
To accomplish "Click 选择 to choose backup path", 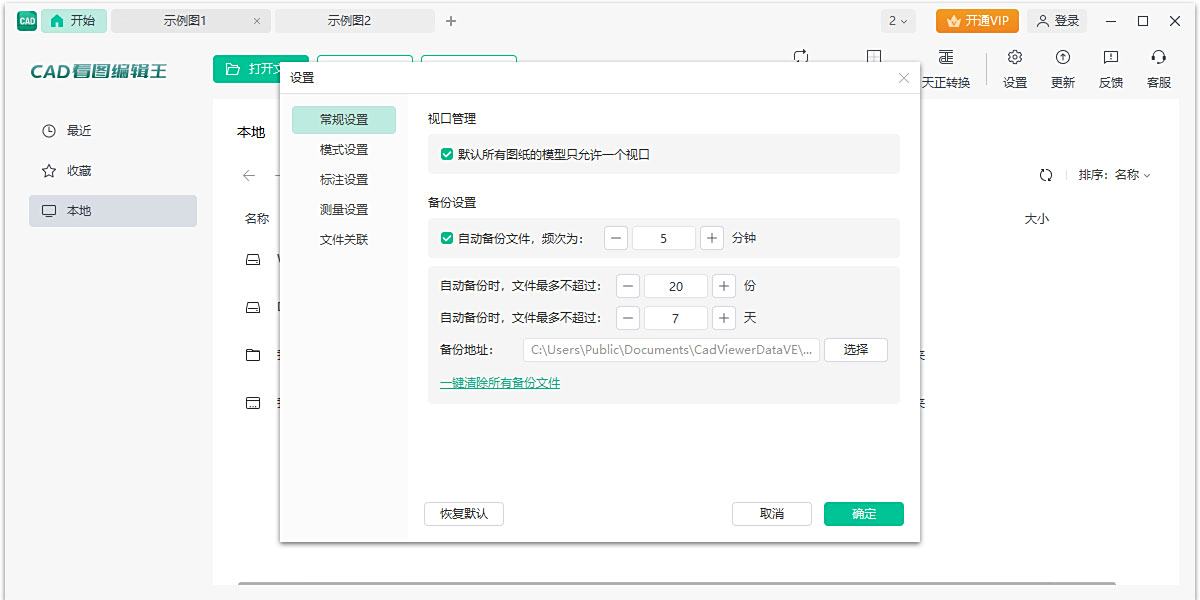I will pos(856,350).
